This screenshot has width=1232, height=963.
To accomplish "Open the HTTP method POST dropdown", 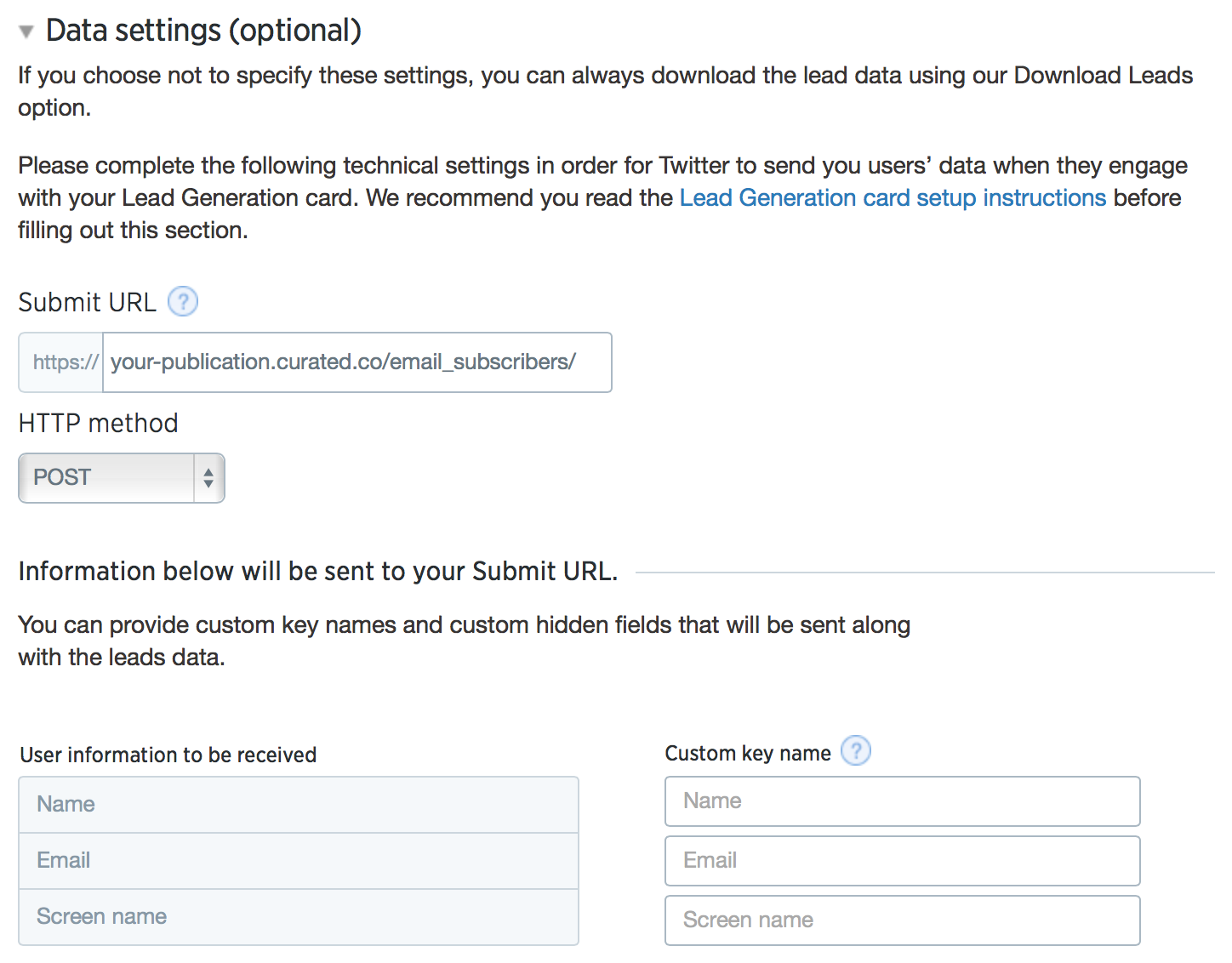I will [x=109, y=478].
